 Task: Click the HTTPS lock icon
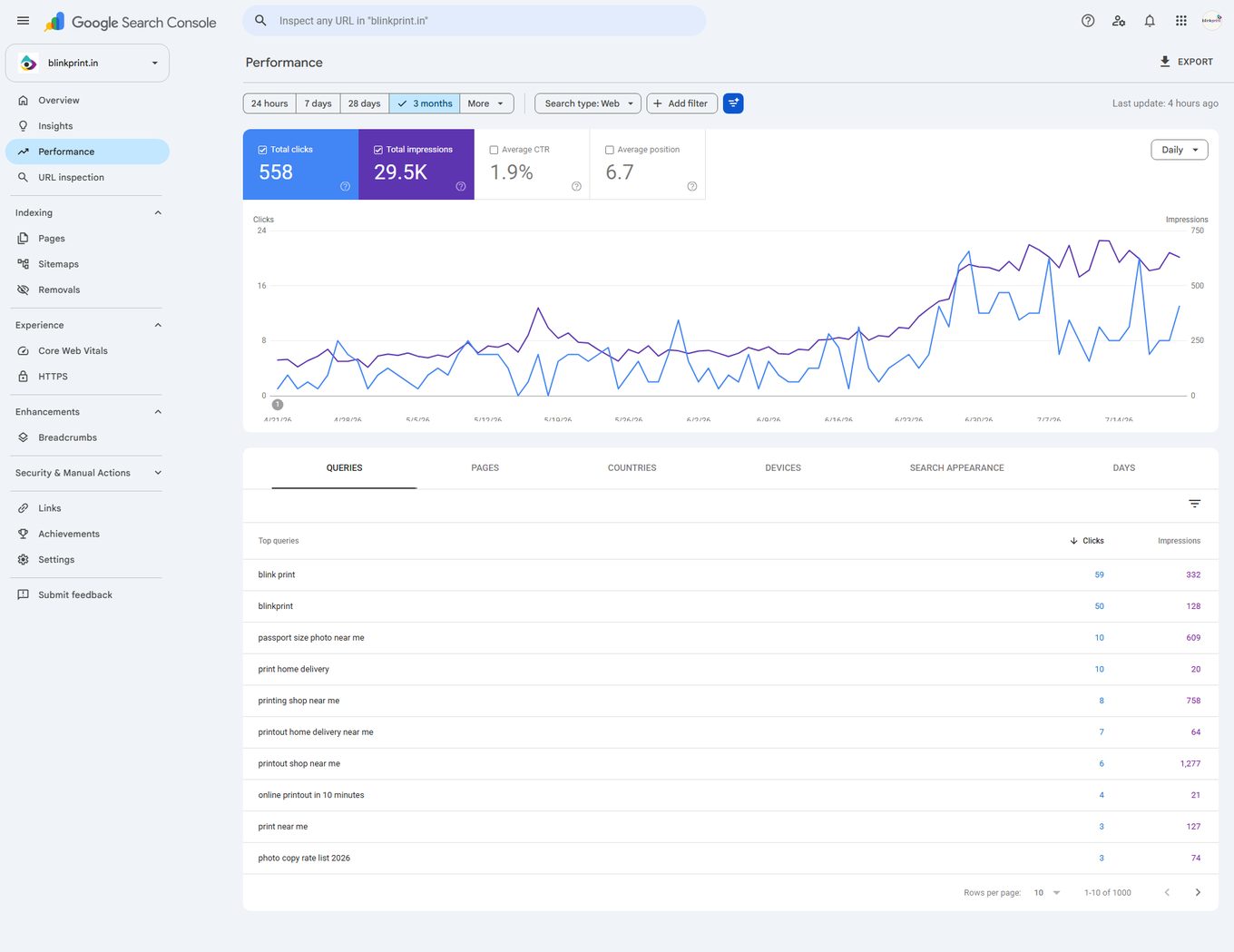(24, 376)
